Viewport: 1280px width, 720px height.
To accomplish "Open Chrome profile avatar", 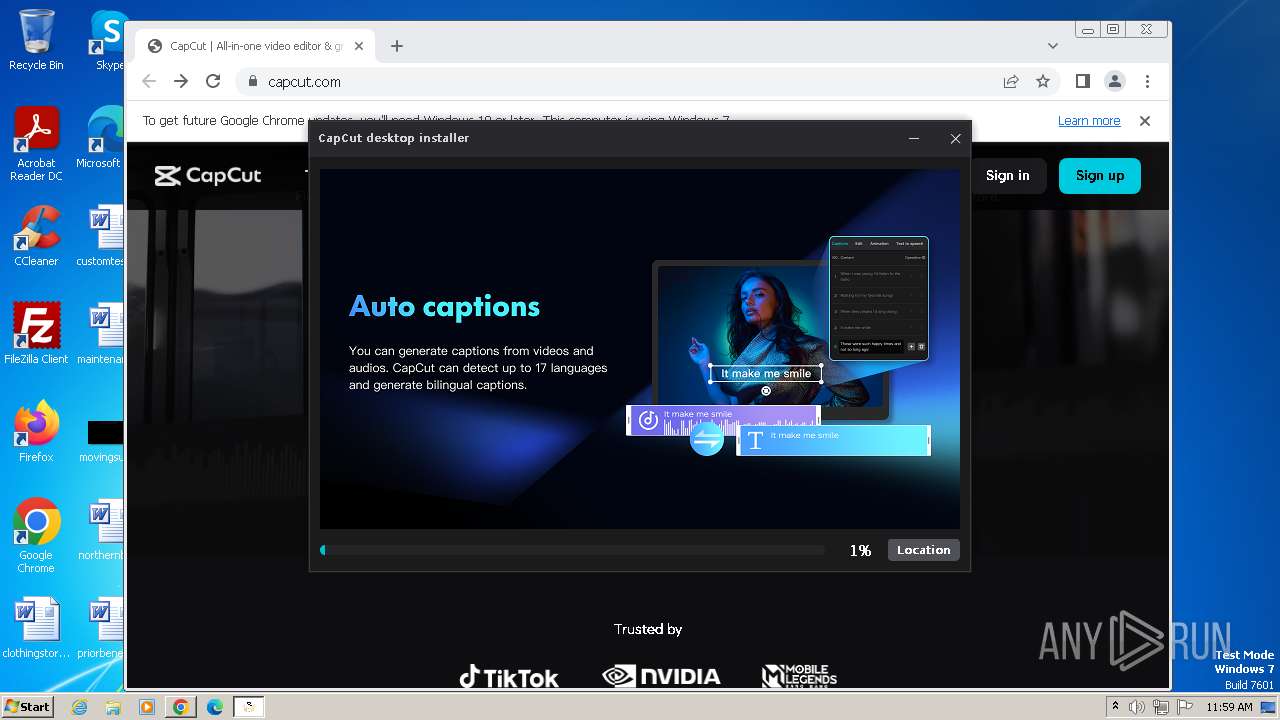I will (x=1114, y=82).
